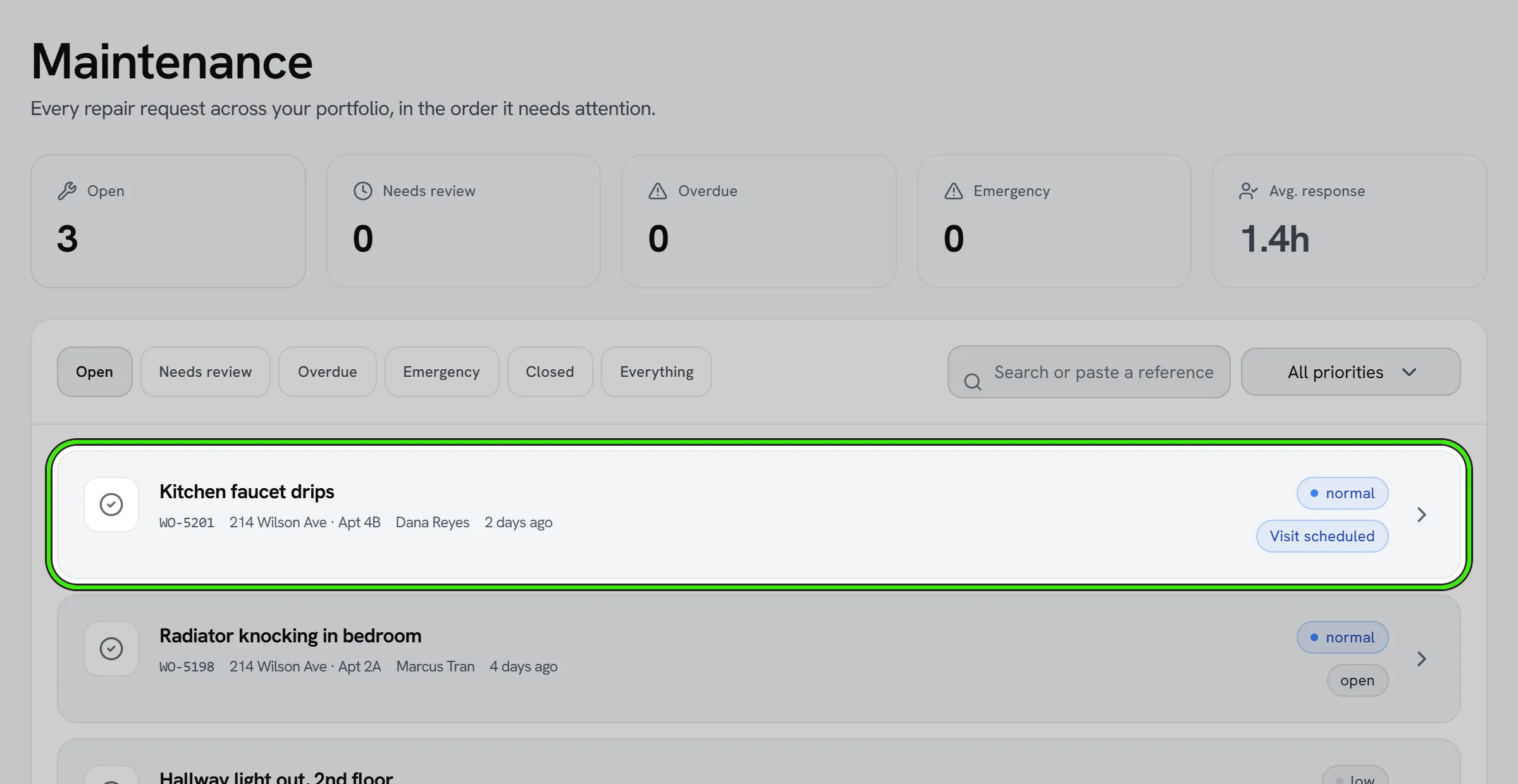Switch to the Overdue filter tab

[328, 372]
